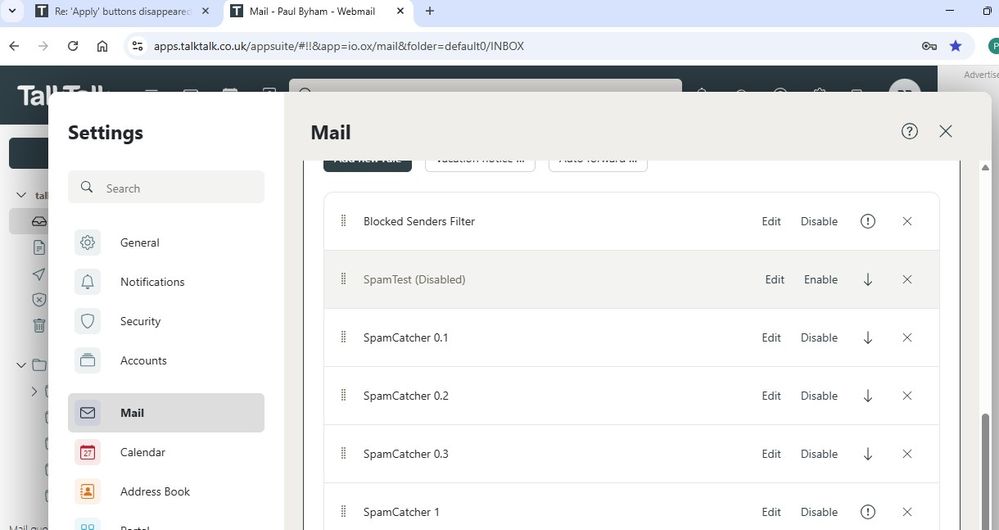Edit the SpamCatcher 0.2 rule
The image size is (999, 530).
tap(770, 396)
